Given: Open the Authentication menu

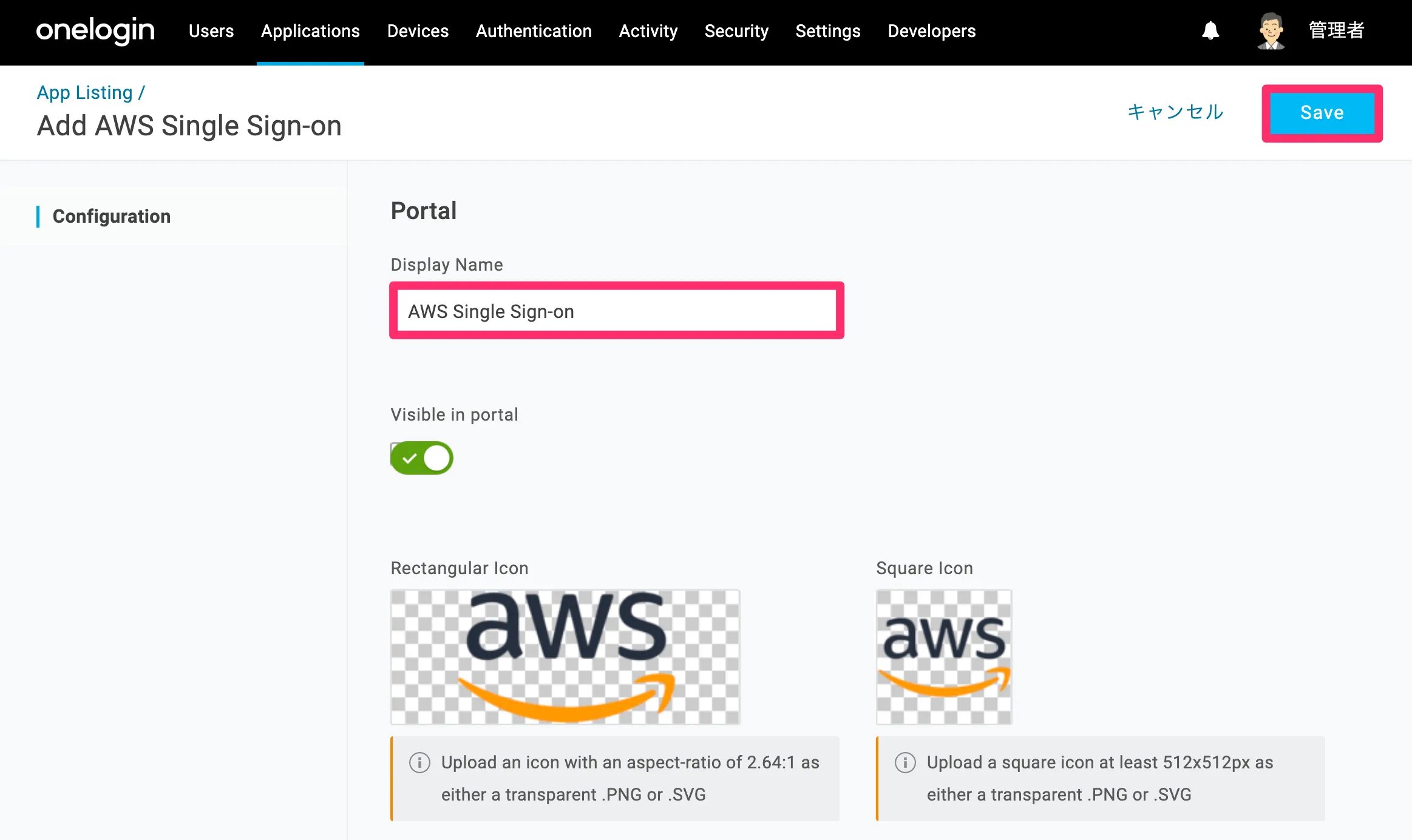Looking at the screenshot, I should tap(534, 31).
